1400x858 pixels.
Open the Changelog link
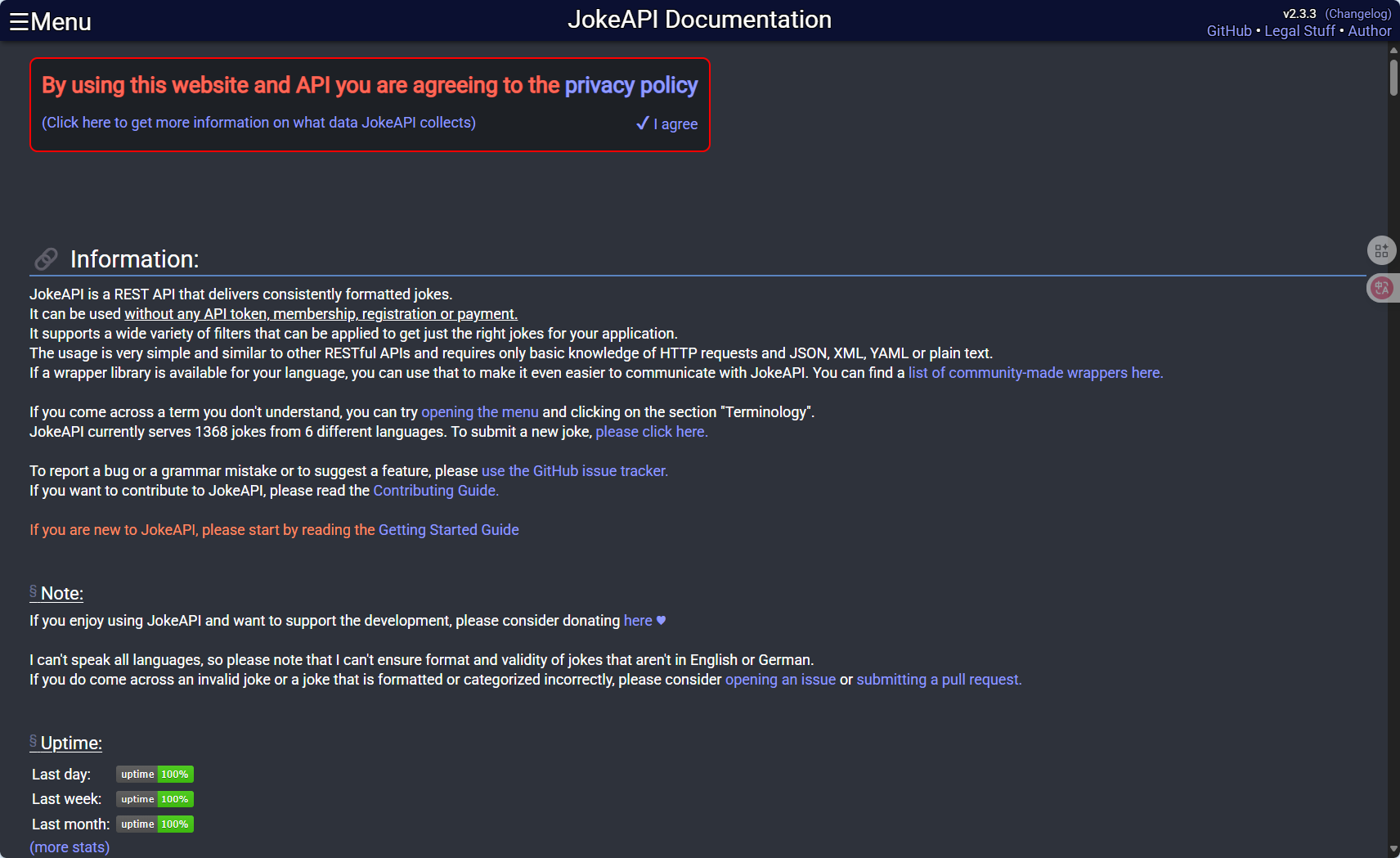(x=1357, y=14)
